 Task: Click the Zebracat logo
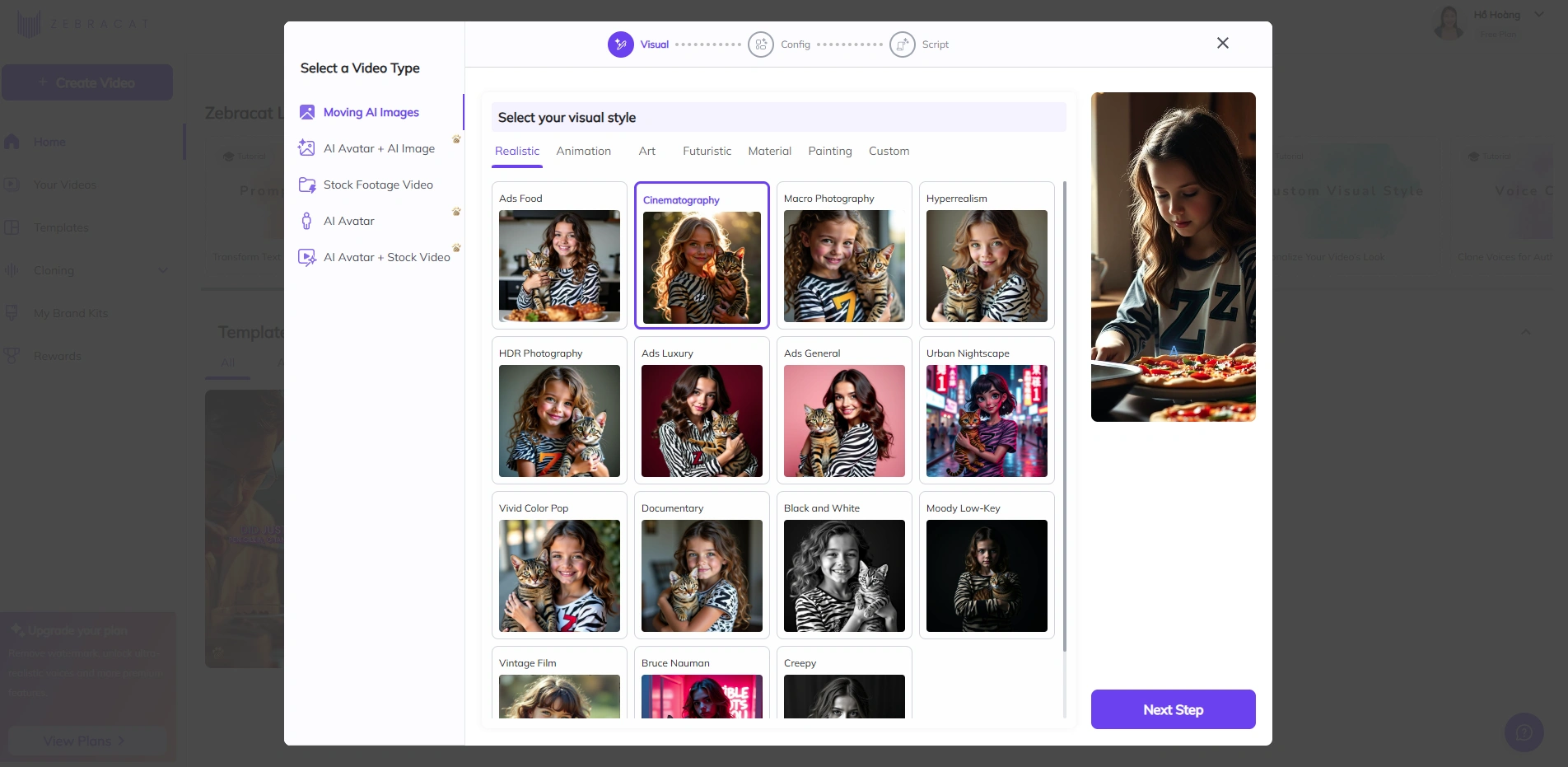coord(82,24)
